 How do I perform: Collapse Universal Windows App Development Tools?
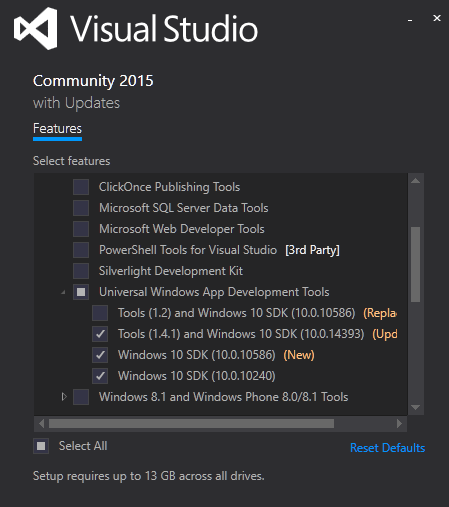pos(63,292)
